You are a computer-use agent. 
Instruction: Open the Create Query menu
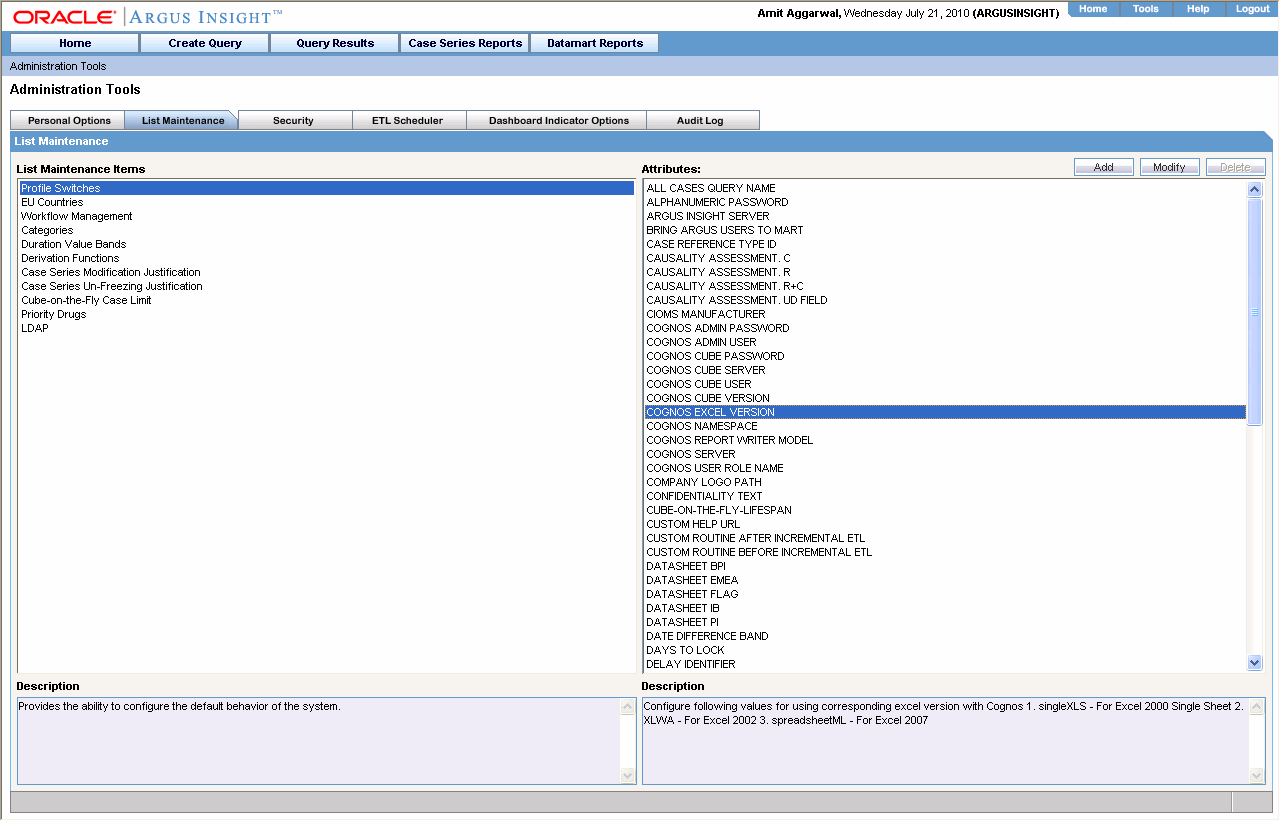pos(205,43)
